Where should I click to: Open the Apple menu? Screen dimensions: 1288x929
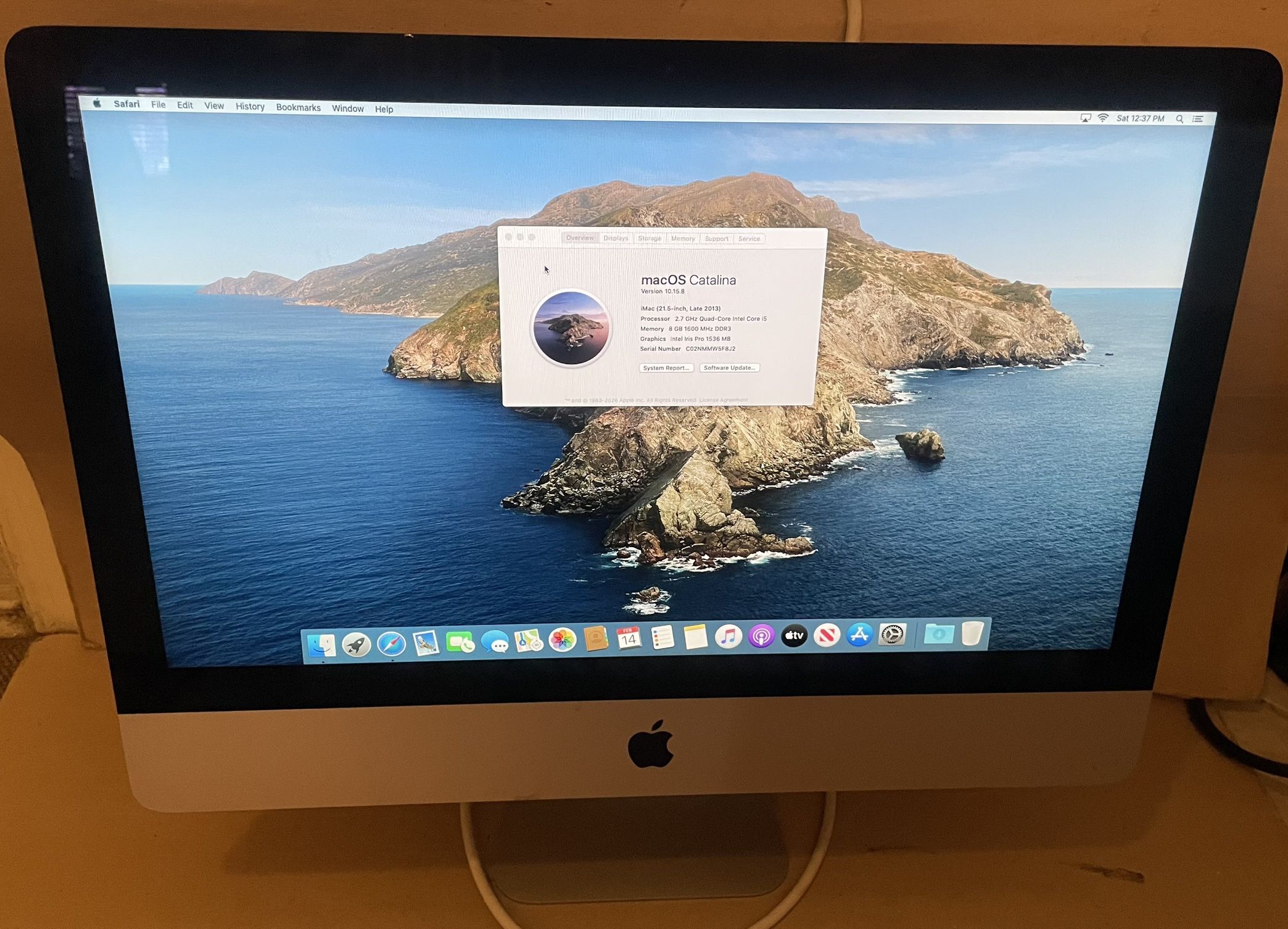pyautogui.click(x=97, y=104)
